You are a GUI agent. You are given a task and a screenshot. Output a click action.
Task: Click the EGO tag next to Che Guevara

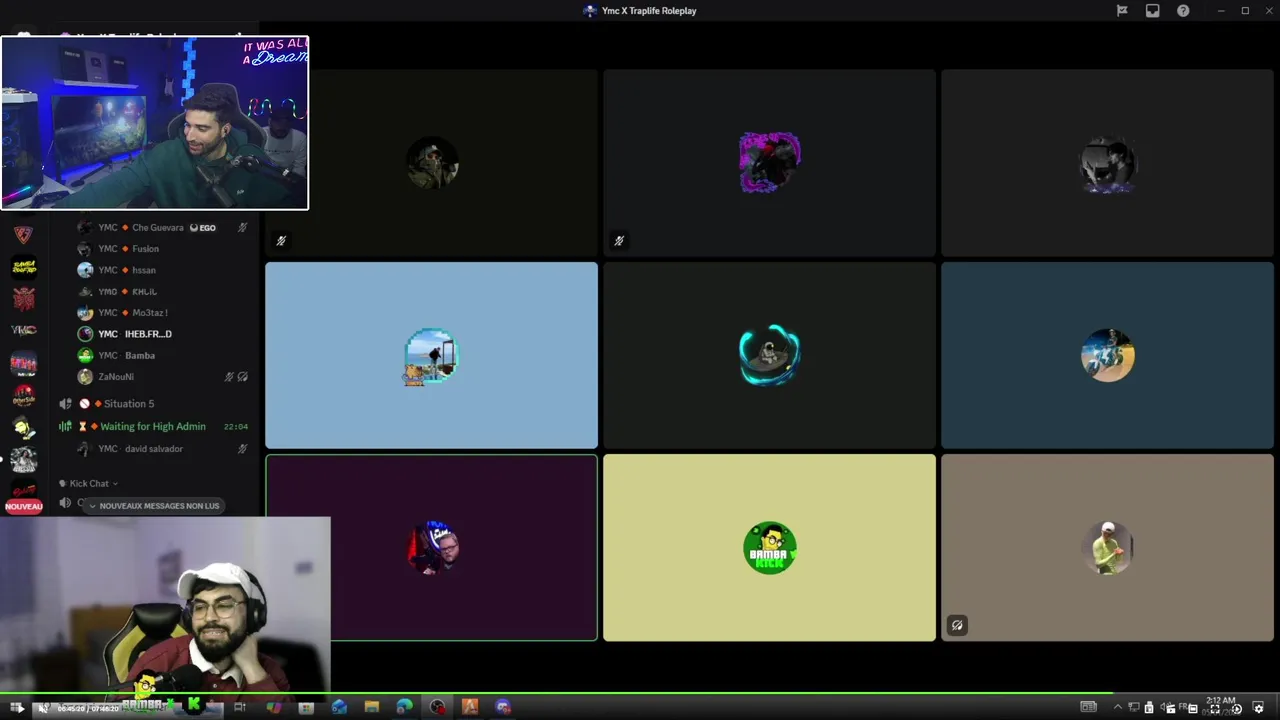tap(203, 228)
